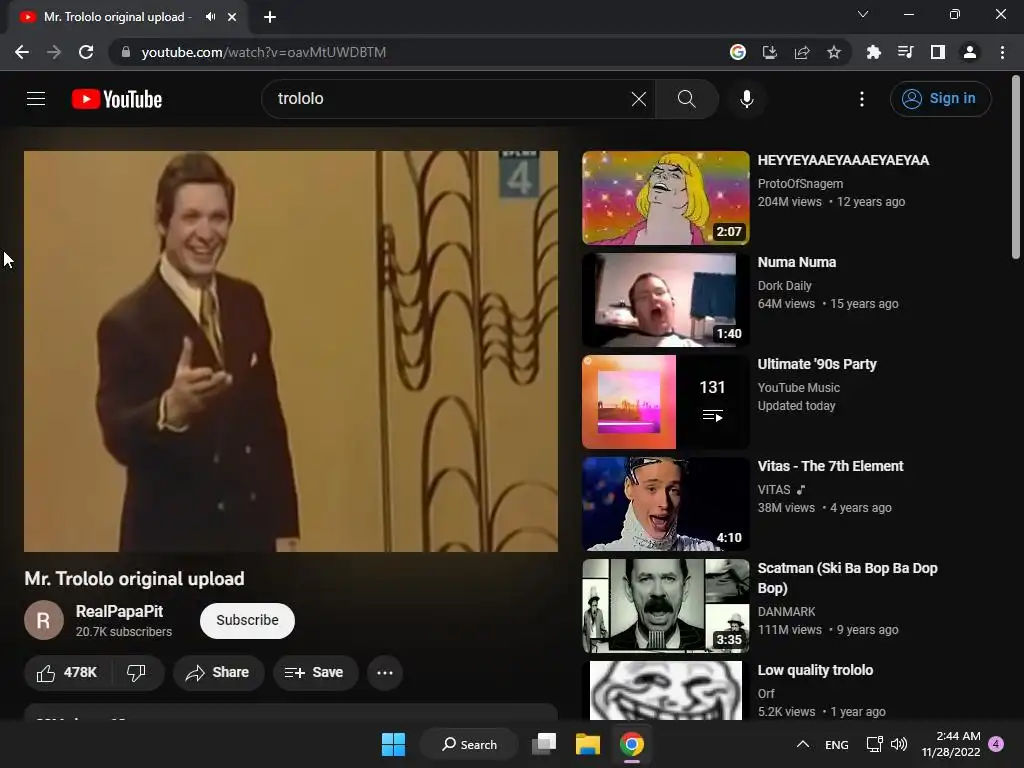Open a new Chrome tab
This screenshot has width=1024, height=768.
coord(270,17)
